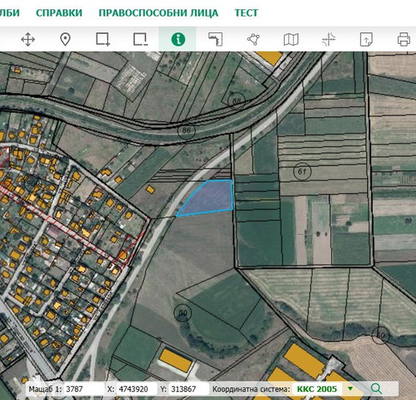Click the scale input showing 3787

coord(84,389)
